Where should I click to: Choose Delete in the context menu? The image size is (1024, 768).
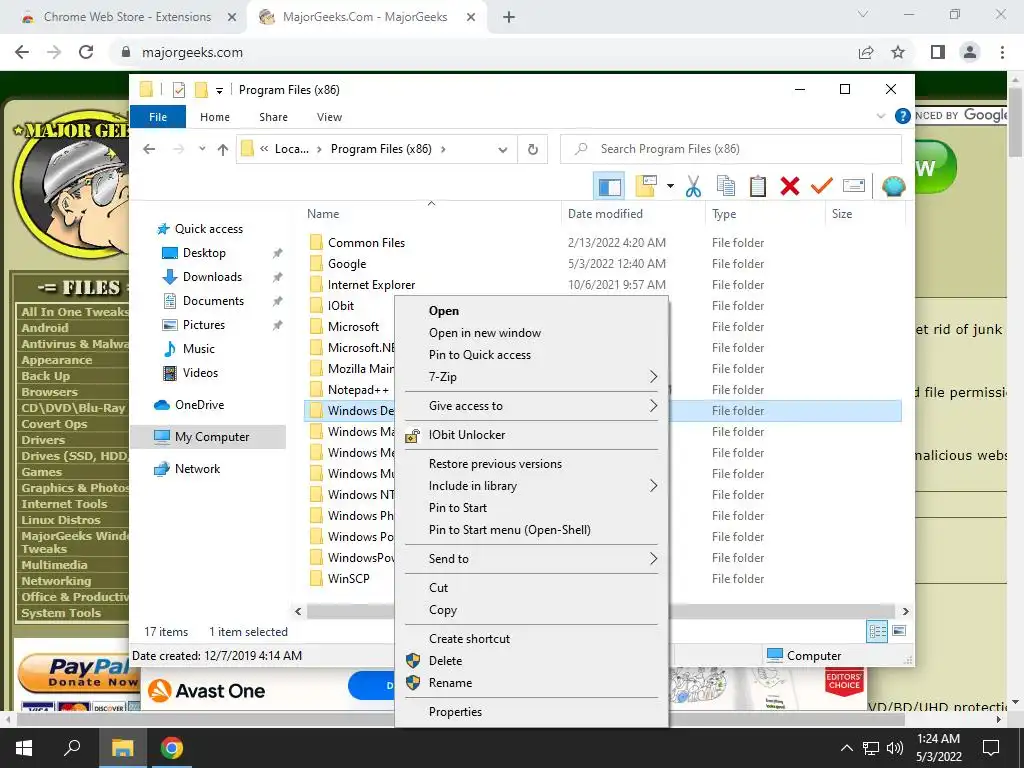pyautogui.click(x=445, y=661)
